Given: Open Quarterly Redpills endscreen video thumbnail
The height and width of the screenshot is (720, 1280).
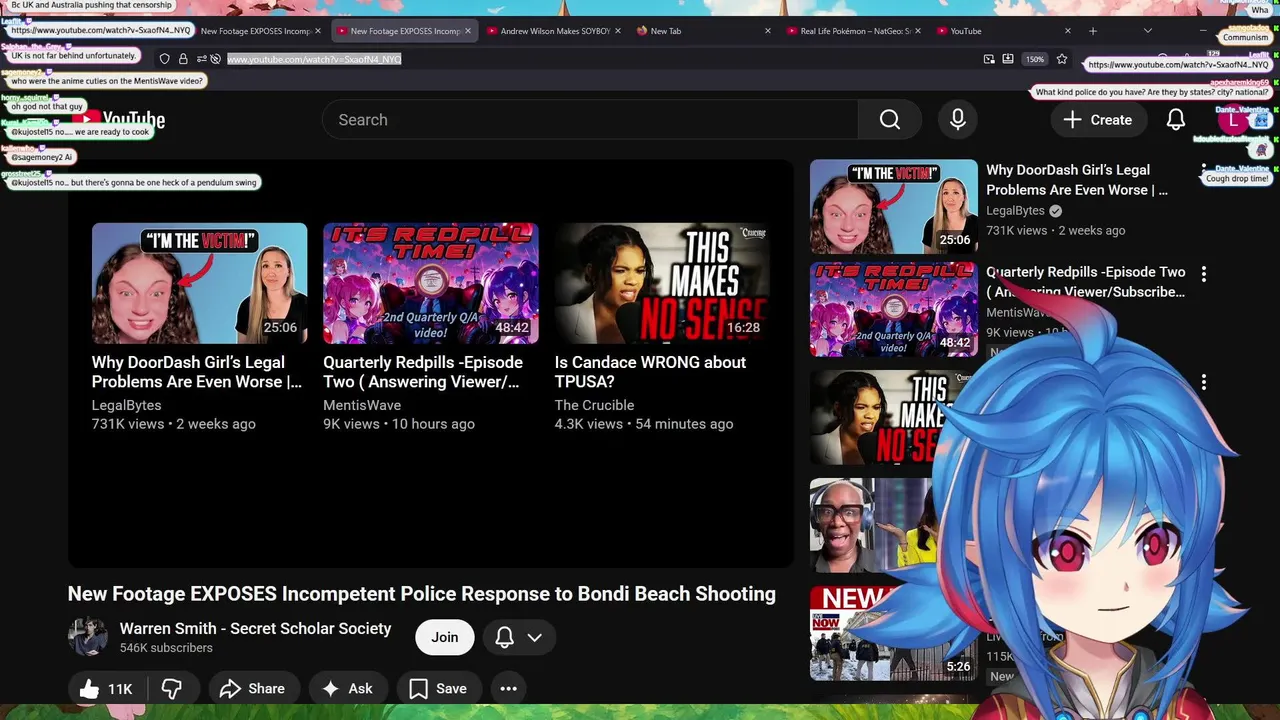Looking at the screenshot, I should click(x=431, y=283).
